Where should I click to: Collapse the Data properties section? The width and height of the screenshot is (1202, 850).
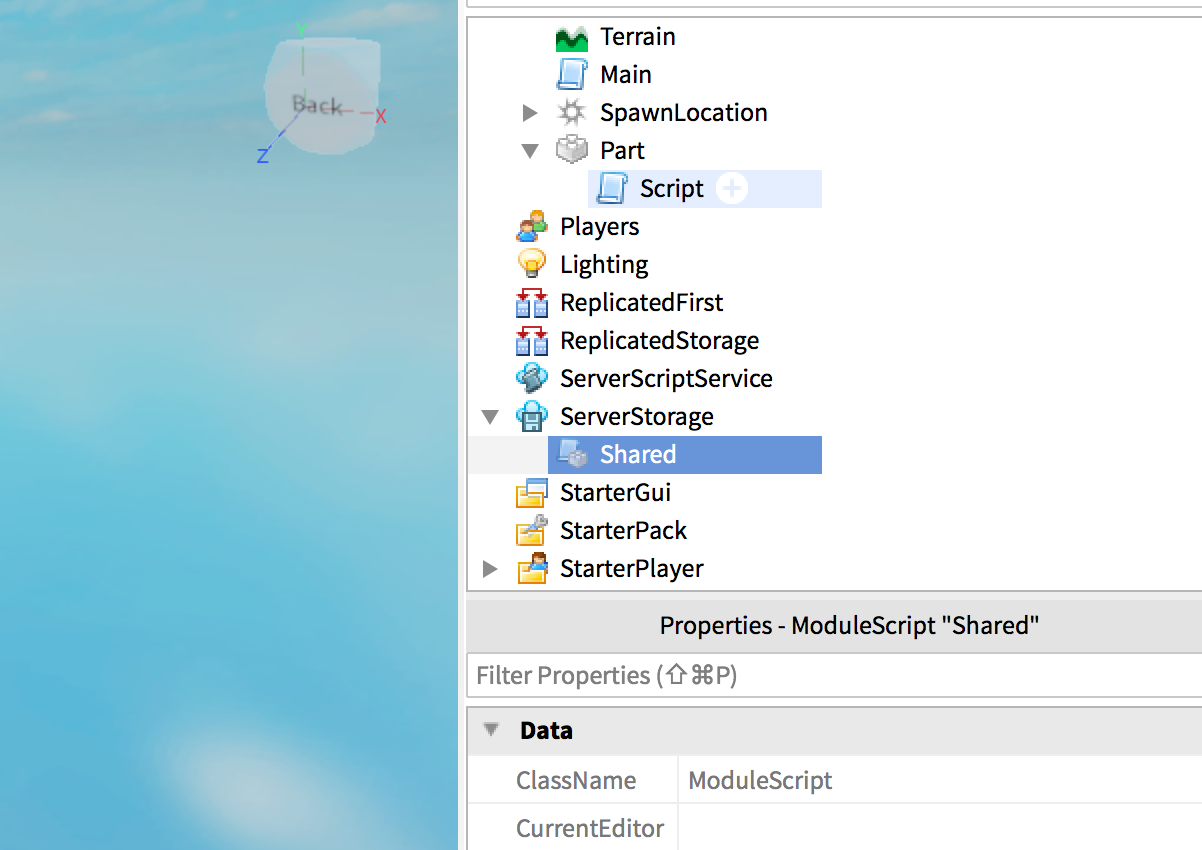coord(491,730)
